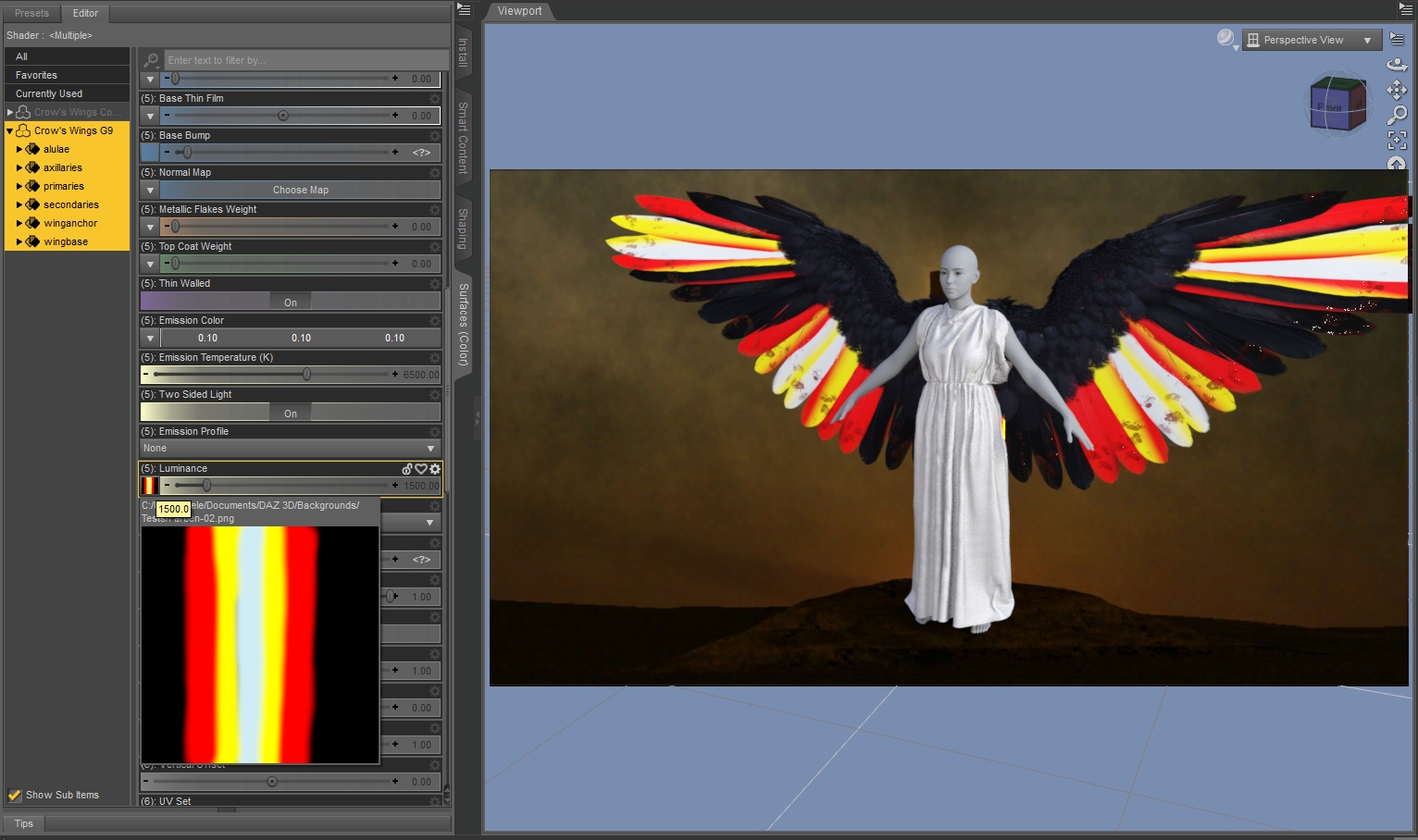Viewport: 1418px width, 840px height.
Task: Open the Top Coat Weight map dropdown arrow
Action: [150, 264]
